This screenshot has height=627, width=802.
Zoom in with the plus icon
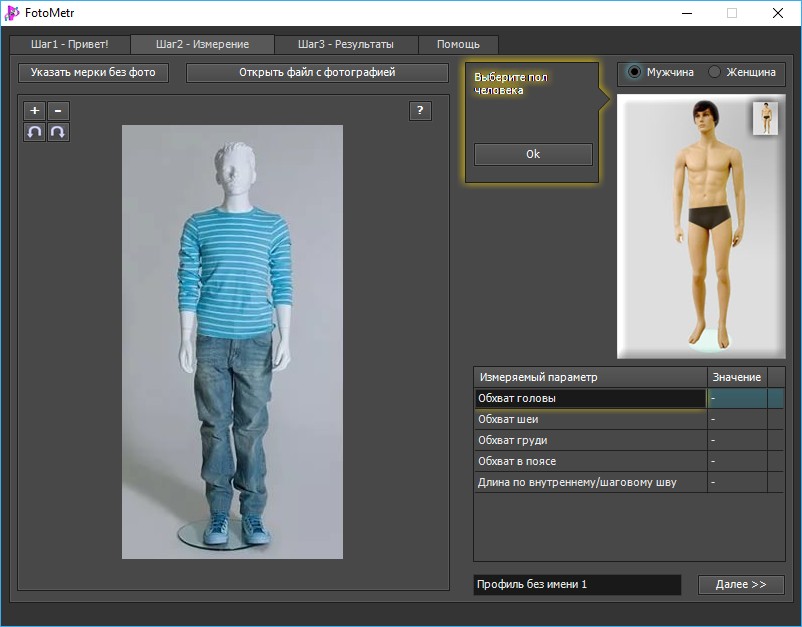click(x=34, y=110)
